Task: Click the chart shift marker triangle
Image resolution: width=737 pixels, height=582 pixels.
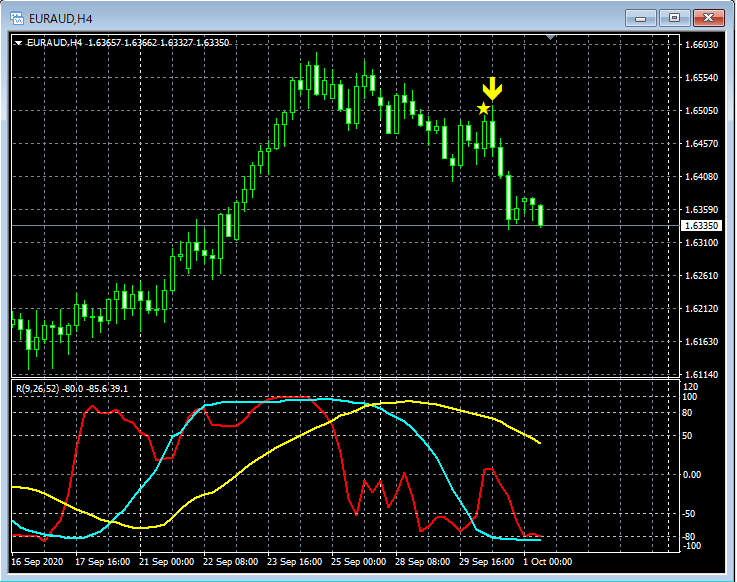Action: click(551, 37)
